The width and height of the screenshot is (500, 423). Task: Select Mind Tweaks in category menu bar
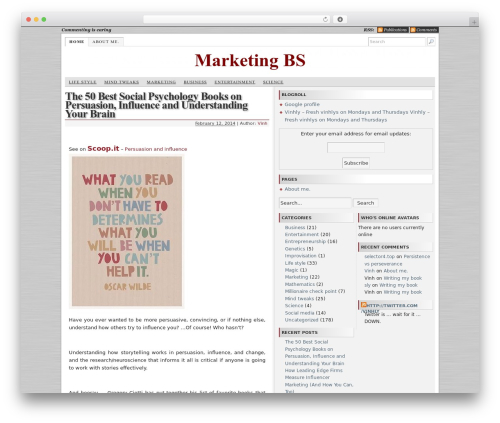point(121,82)
